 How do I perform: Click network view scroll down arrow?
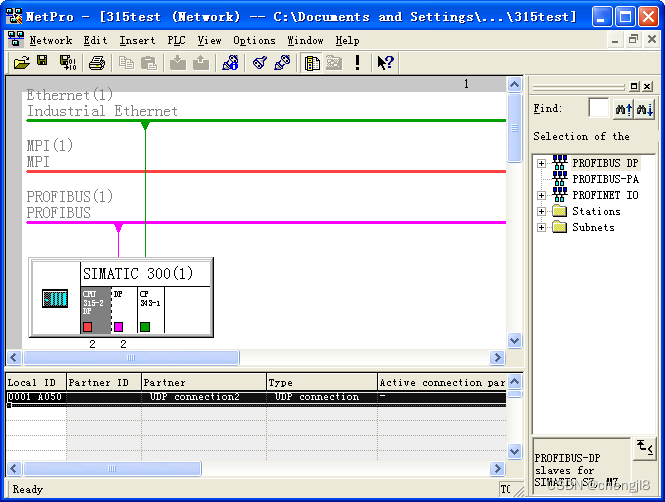(x=514, y=340)
